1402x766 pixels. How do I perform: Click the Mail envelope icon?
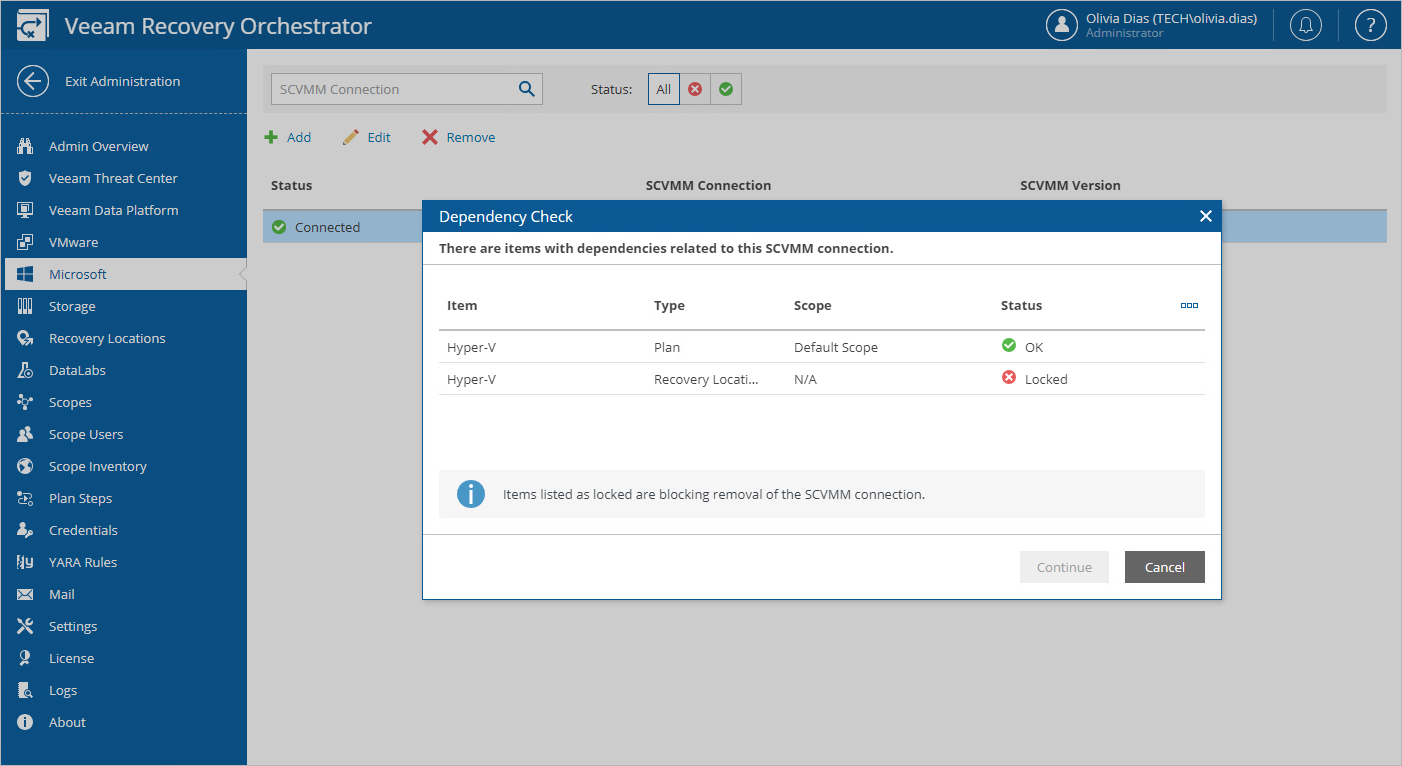(x=26, y=594)
